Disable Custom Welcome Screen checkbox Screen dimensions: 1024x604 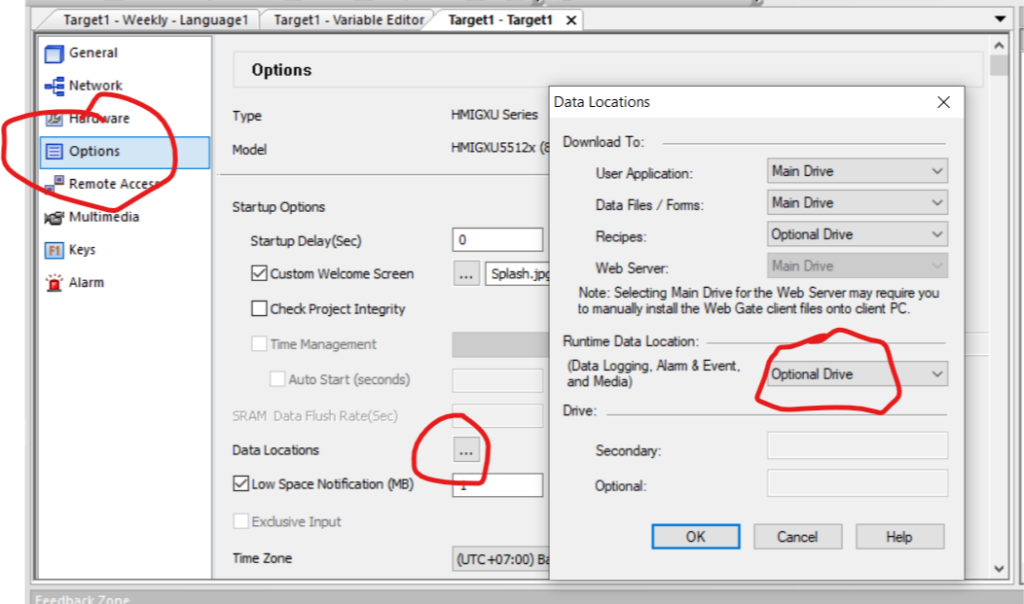259,274
